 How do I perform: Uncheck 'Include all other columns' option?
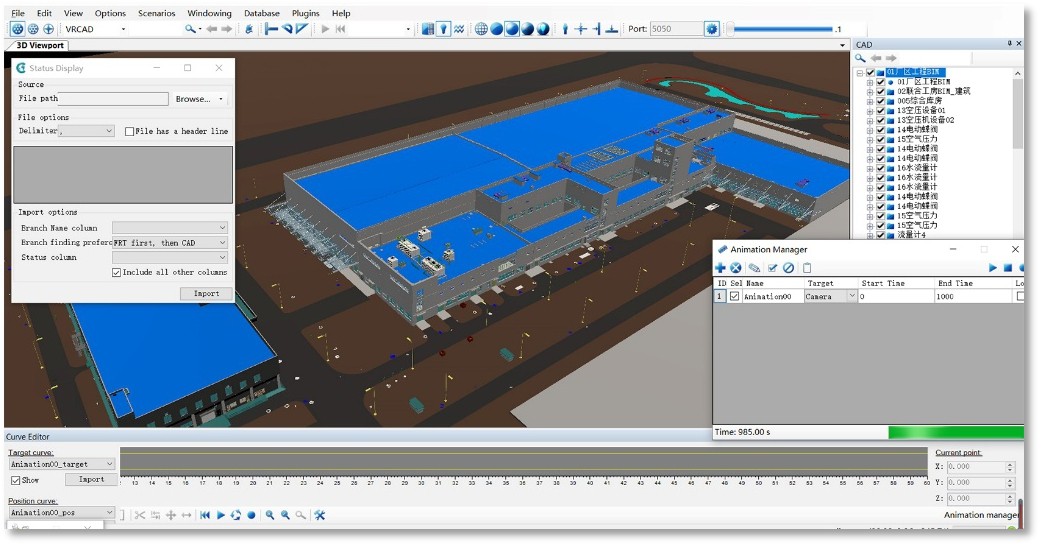pos(117,272)
